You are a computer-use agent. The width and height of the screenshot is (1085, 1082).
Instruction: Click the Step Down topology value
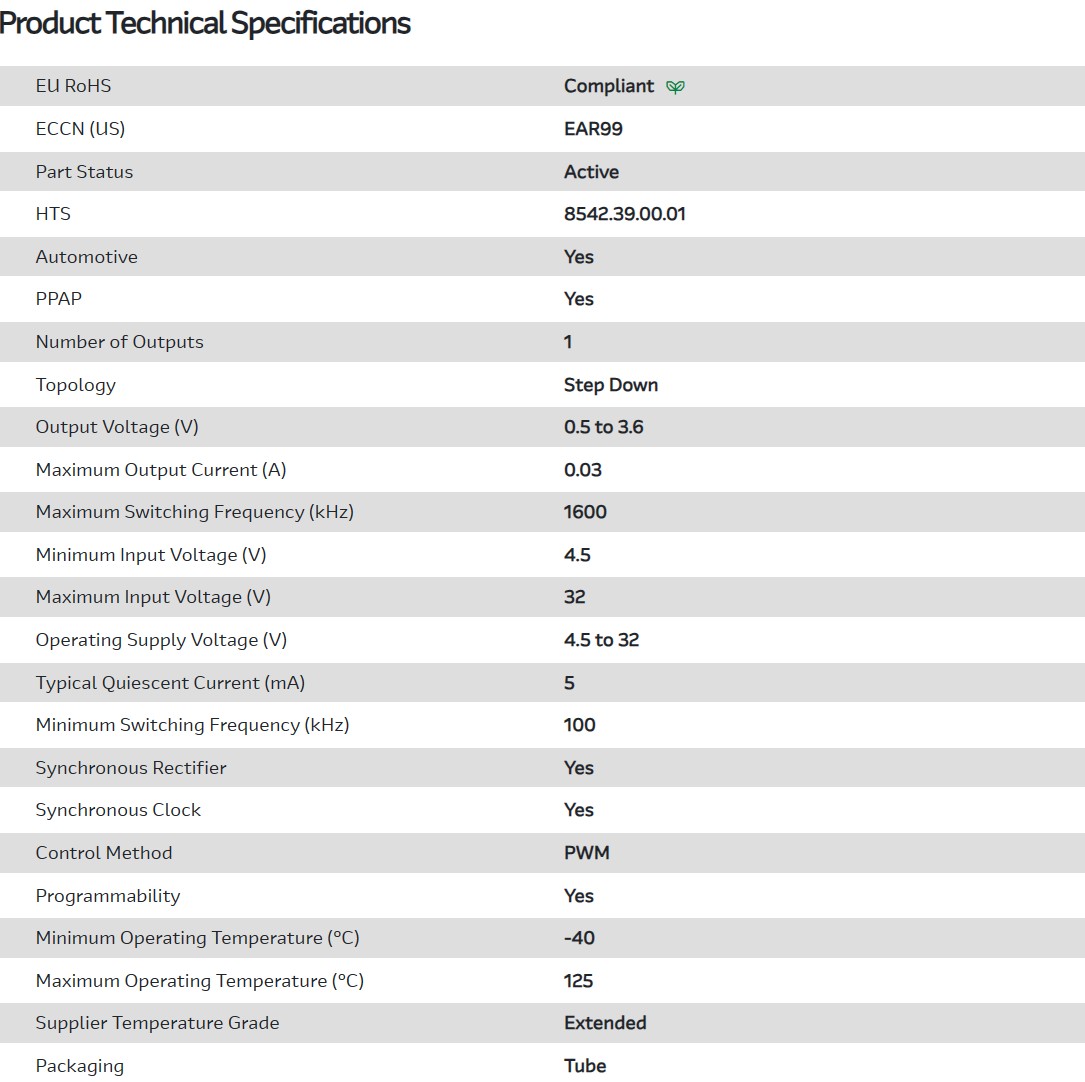(x=610, y=385)
